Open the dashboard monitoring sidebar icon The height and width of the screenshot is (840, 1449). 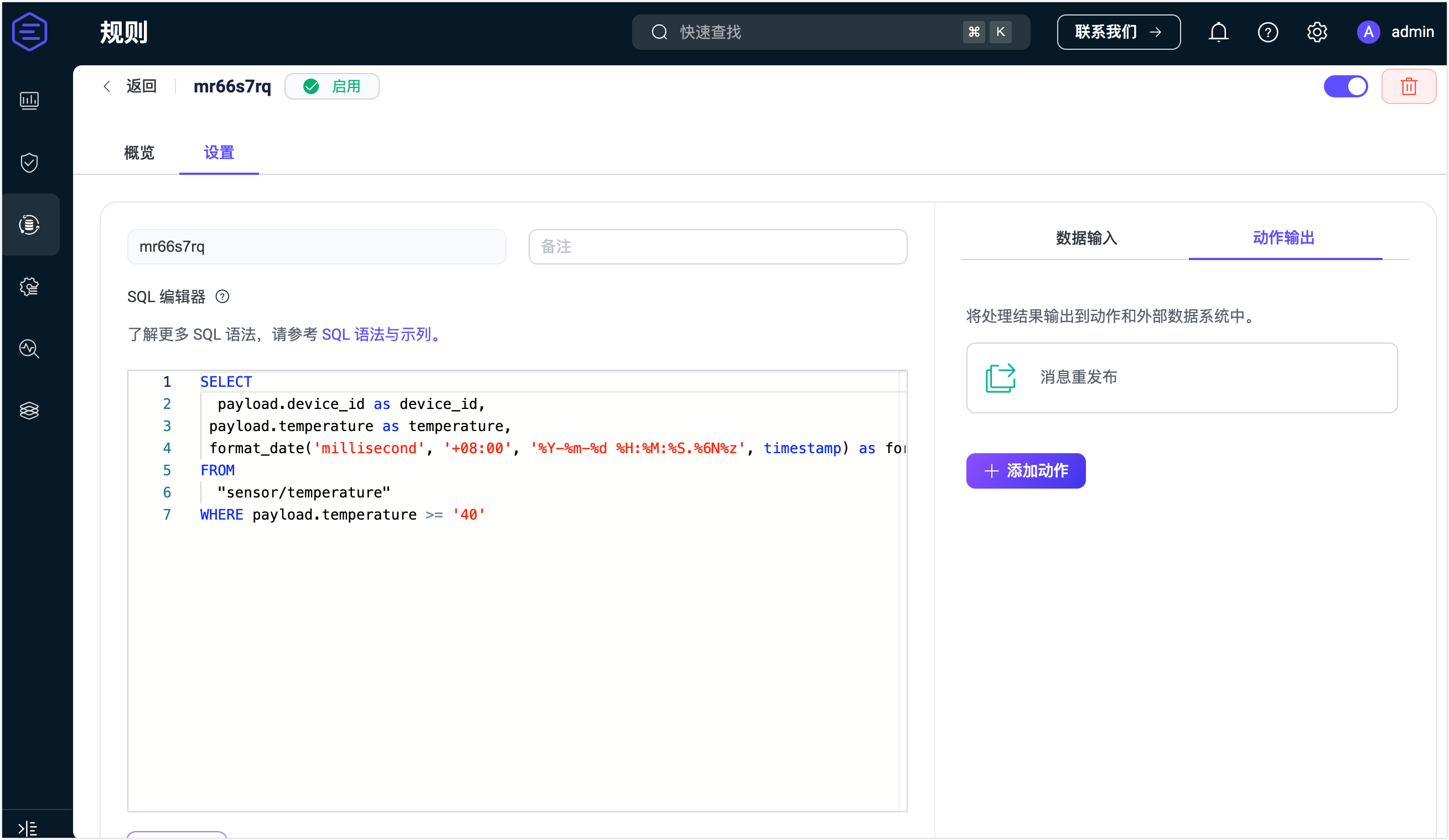pyautogui.click(x=29, y=101)
